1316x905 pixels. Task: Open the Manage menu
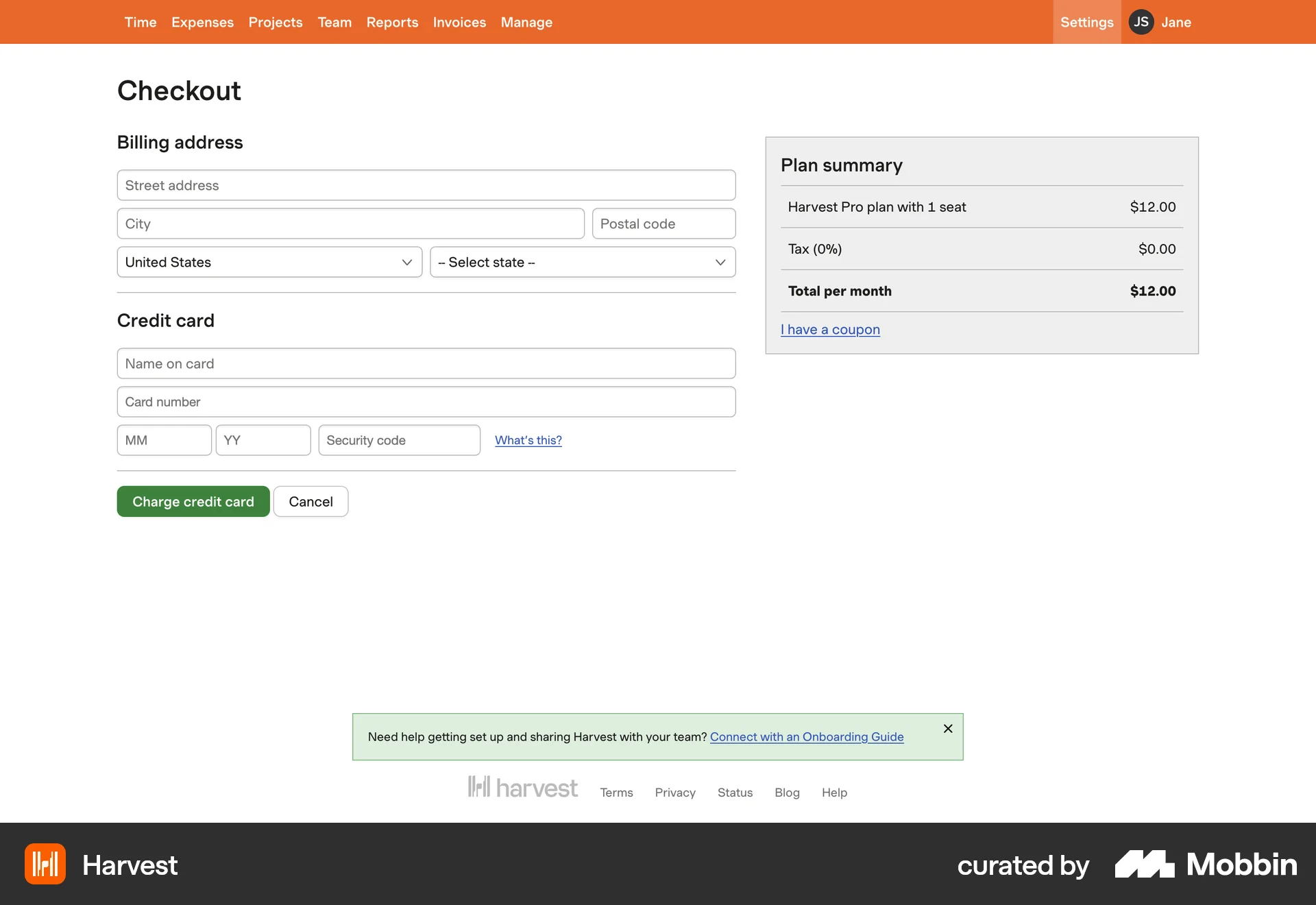(526, 22)
